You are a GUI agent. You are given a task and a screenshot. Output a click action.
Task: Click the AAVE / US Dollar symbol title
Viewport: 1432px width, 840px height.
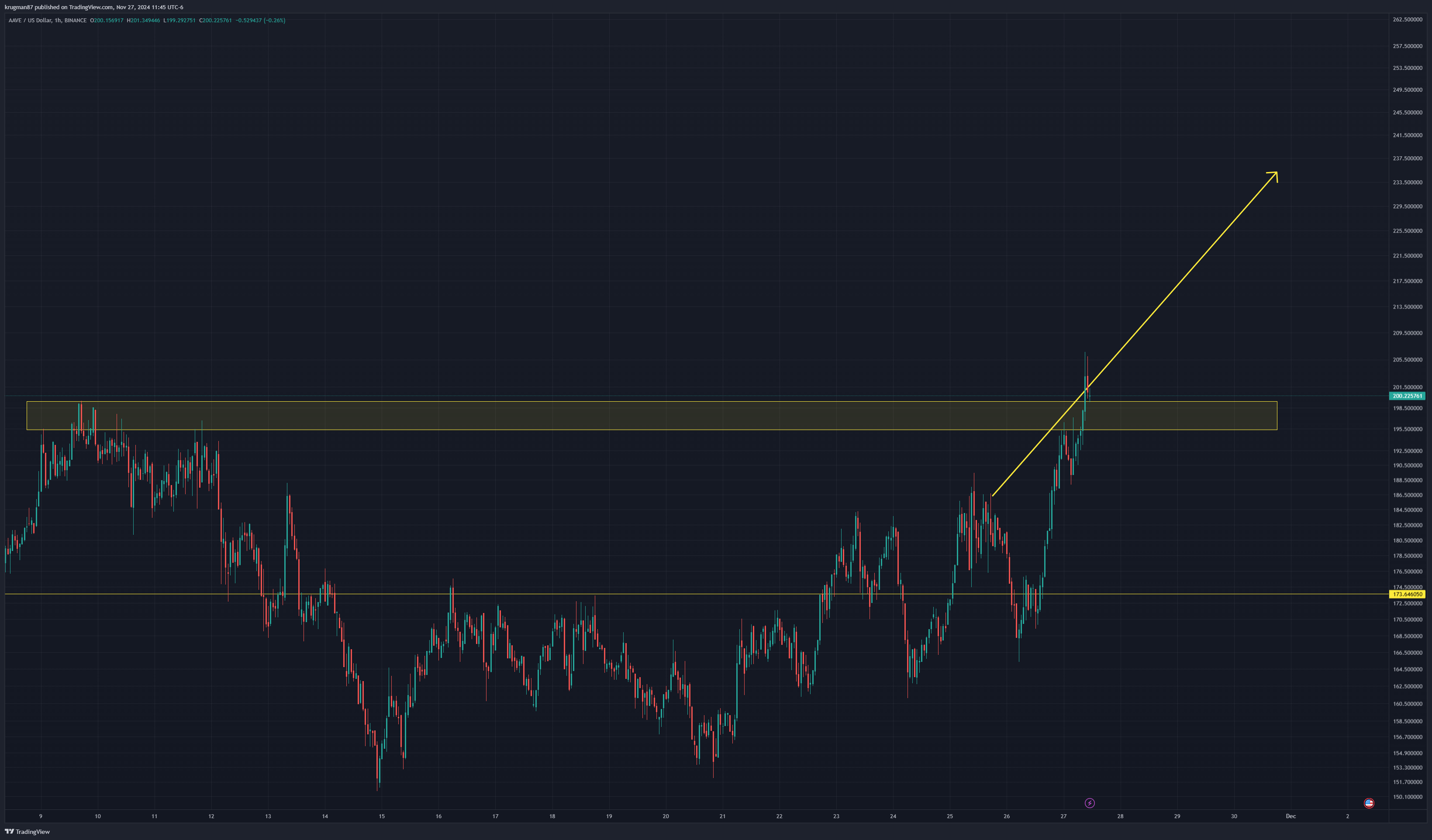(x=47, y=21)
